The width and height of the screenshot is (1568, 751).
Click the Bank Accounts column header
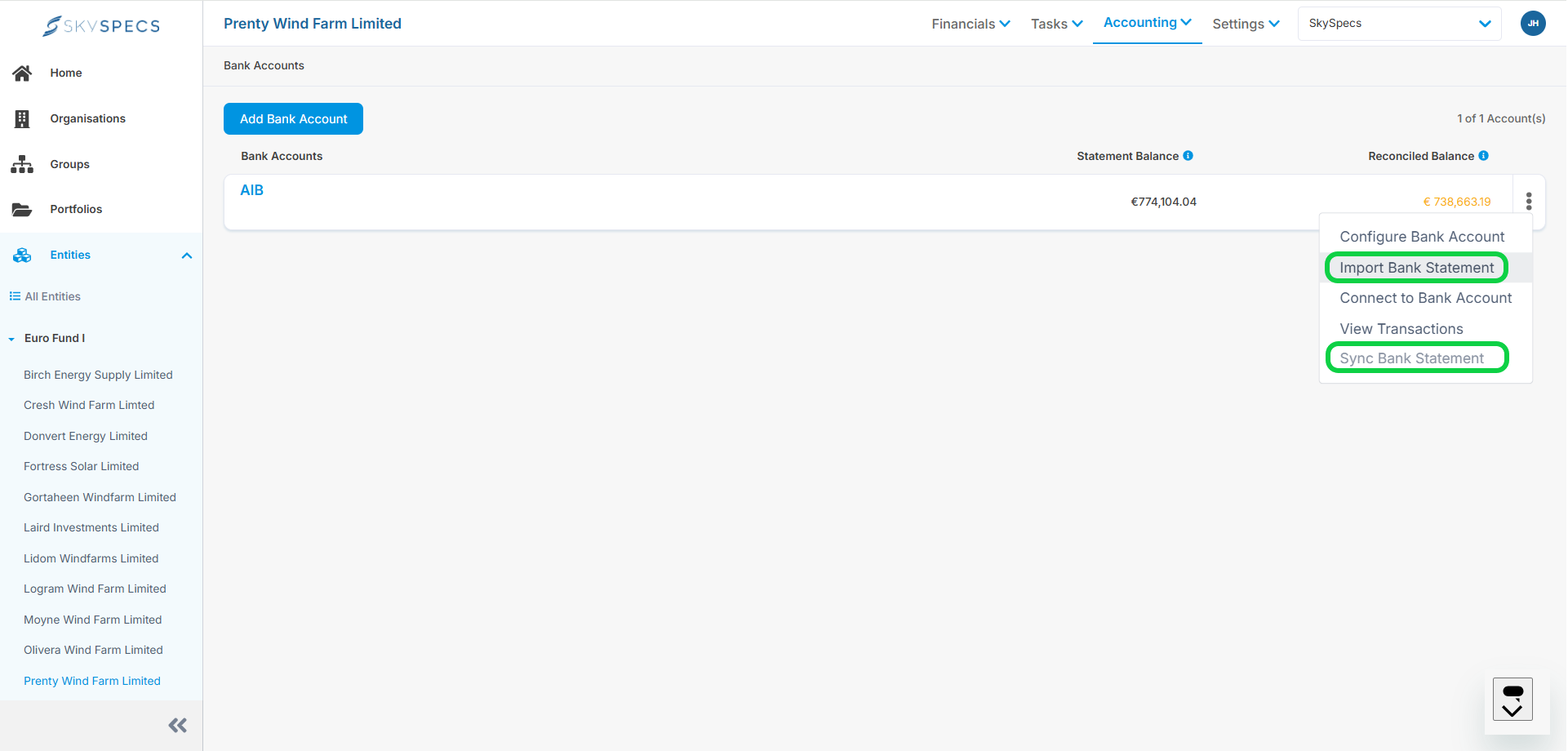(282, 156)
